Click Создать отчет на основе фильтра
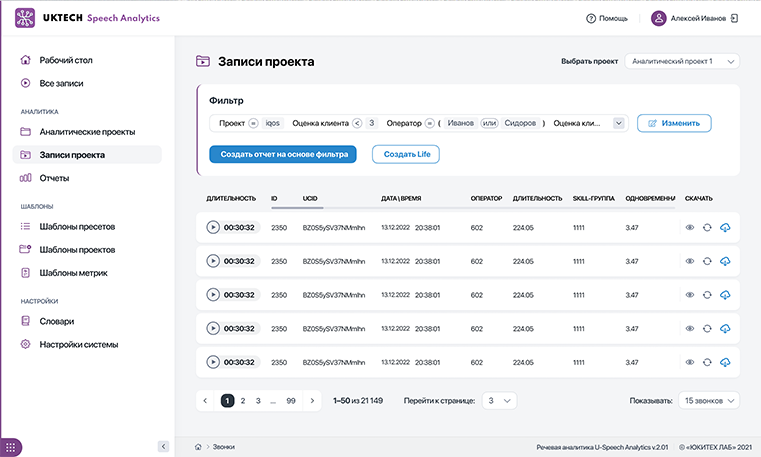Image resolution: width=761 pixels, height=457 pixels. (284, 154)
